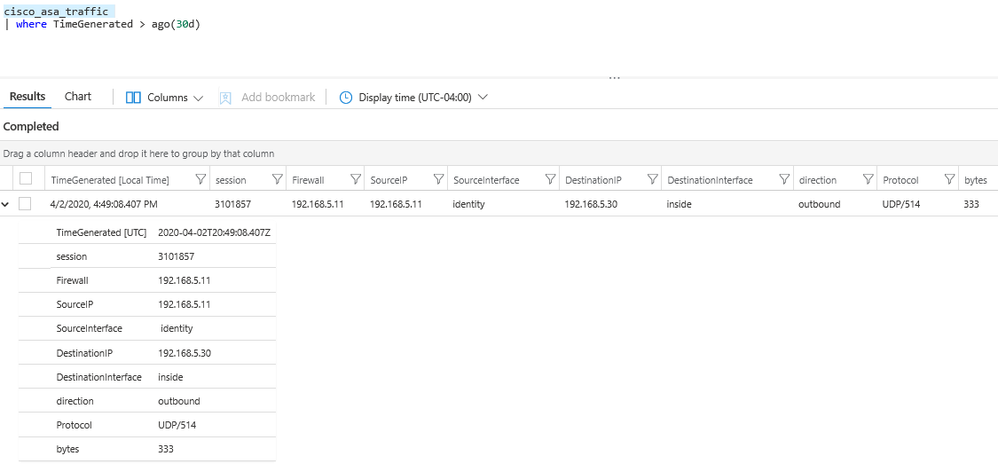
Task: Filter the TimeGenerated column
Action: [x=200, y=179]
